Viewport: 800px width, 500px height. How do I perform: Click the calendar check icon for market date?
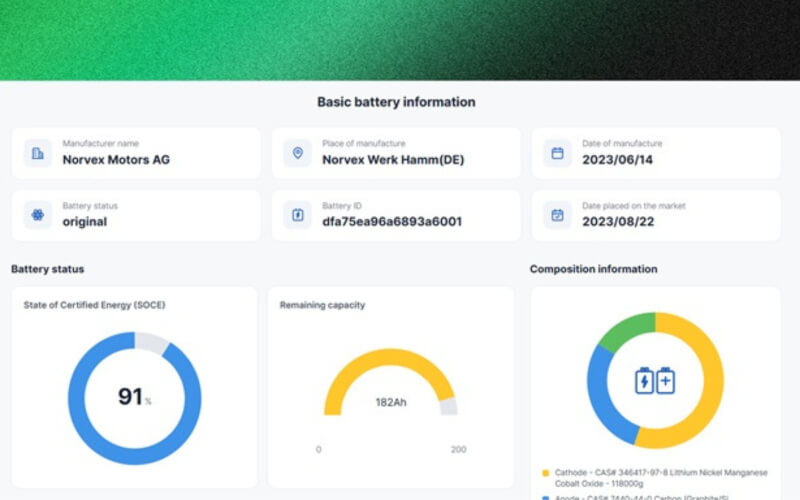tap(557, 215)
